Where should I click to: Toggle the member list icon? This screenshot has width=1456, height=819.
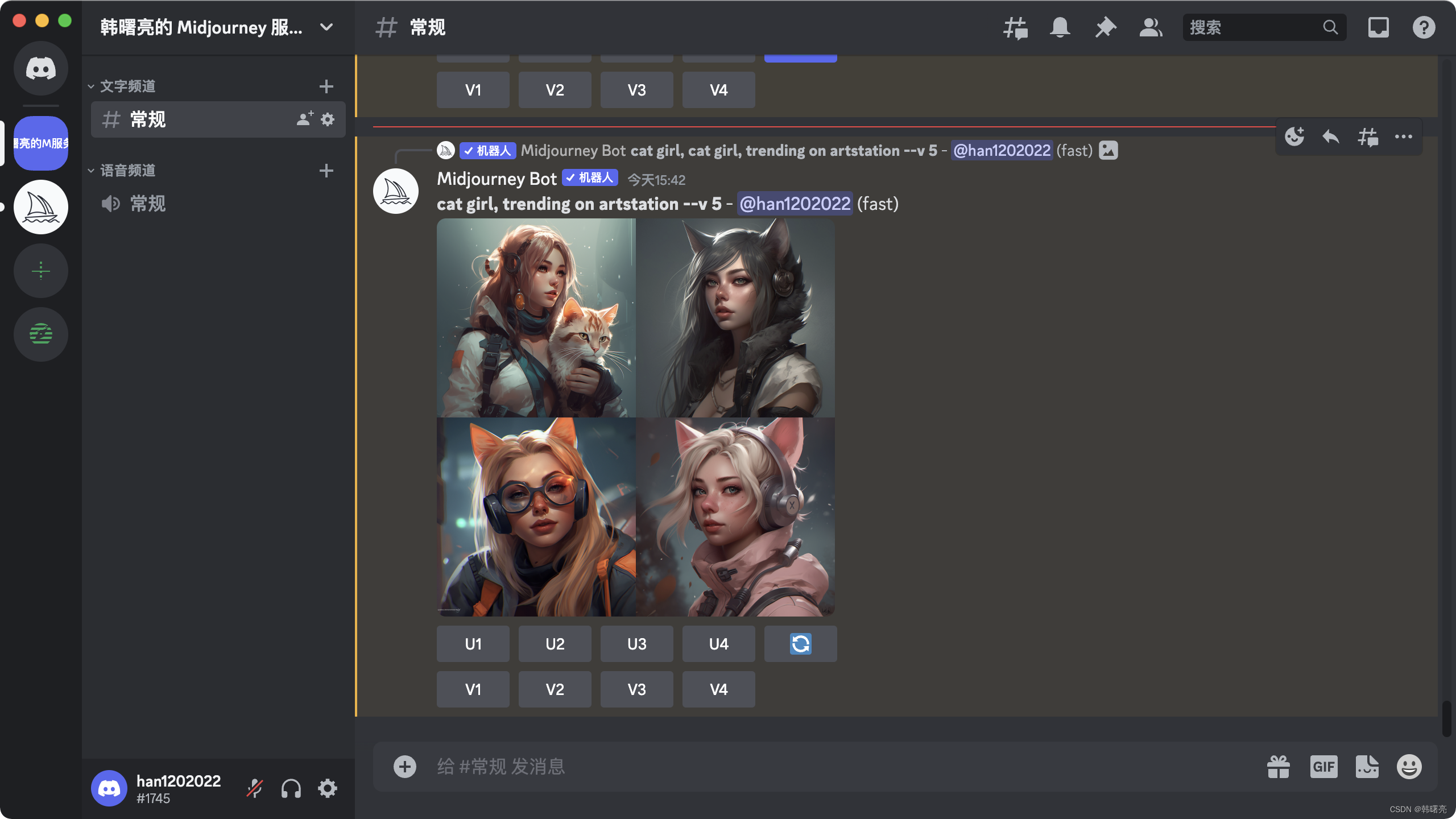tap(1151, 27)
